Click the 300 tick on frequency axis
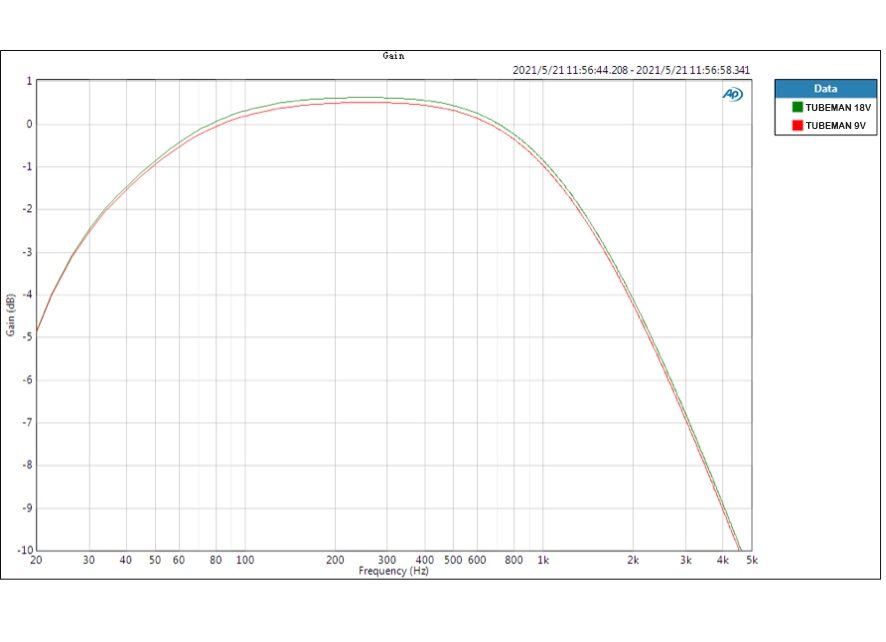This screenshot has height=642, width=886. tap(387, 560)
